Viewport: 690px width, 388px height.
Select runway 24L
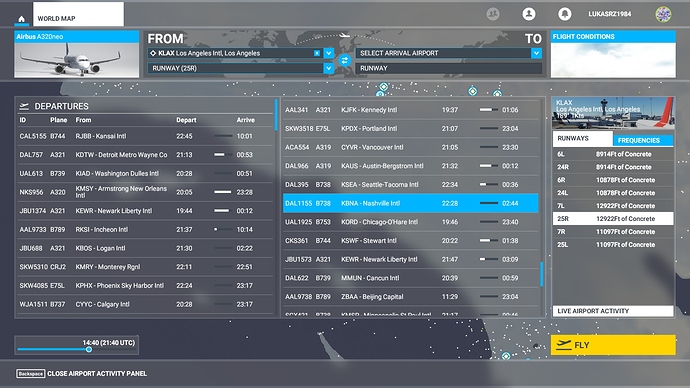point(613,193)
